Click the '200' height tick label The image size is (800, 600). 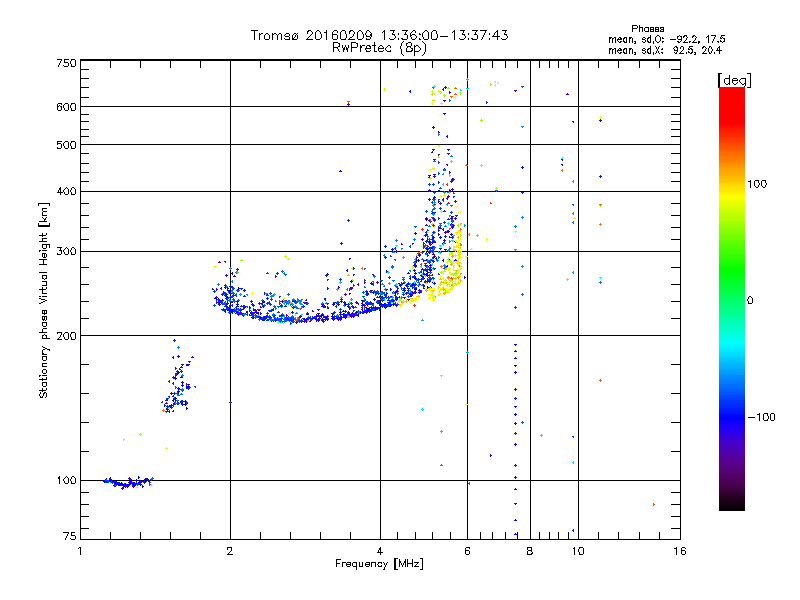click(x=66, y=336)
